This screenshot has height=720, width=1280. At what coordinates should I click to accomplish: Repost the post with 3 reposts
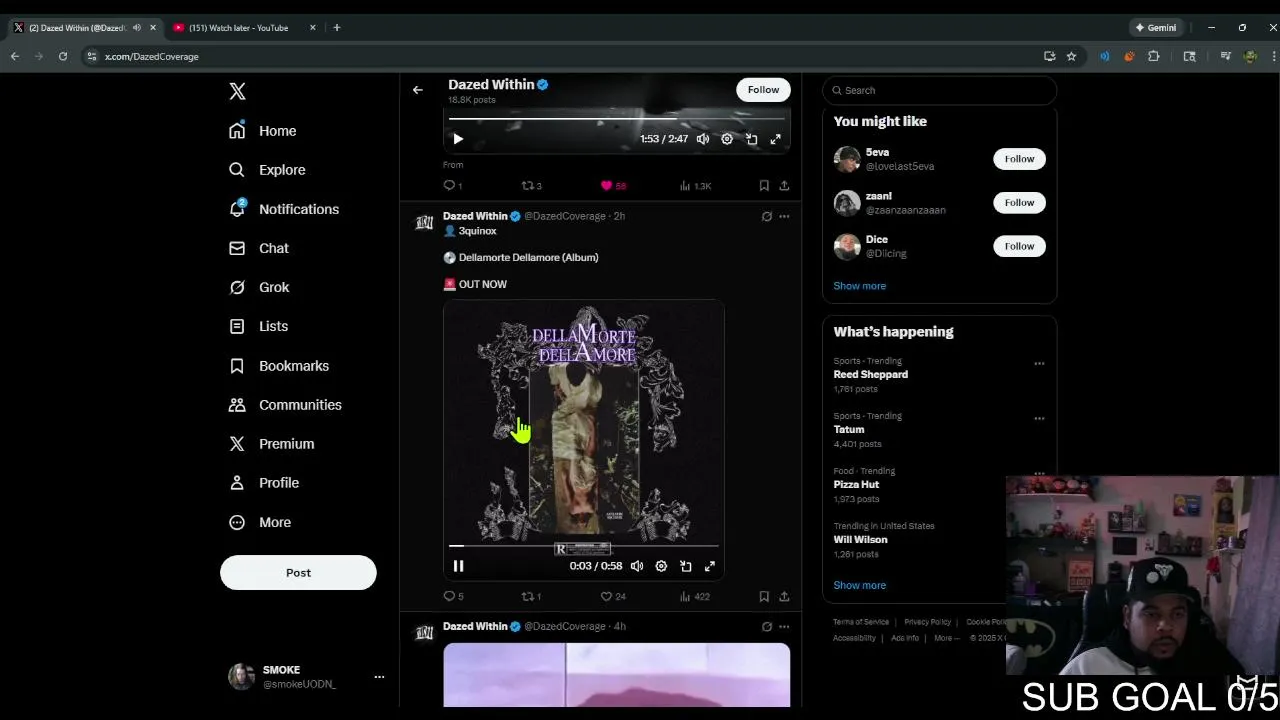coord(531,185)
